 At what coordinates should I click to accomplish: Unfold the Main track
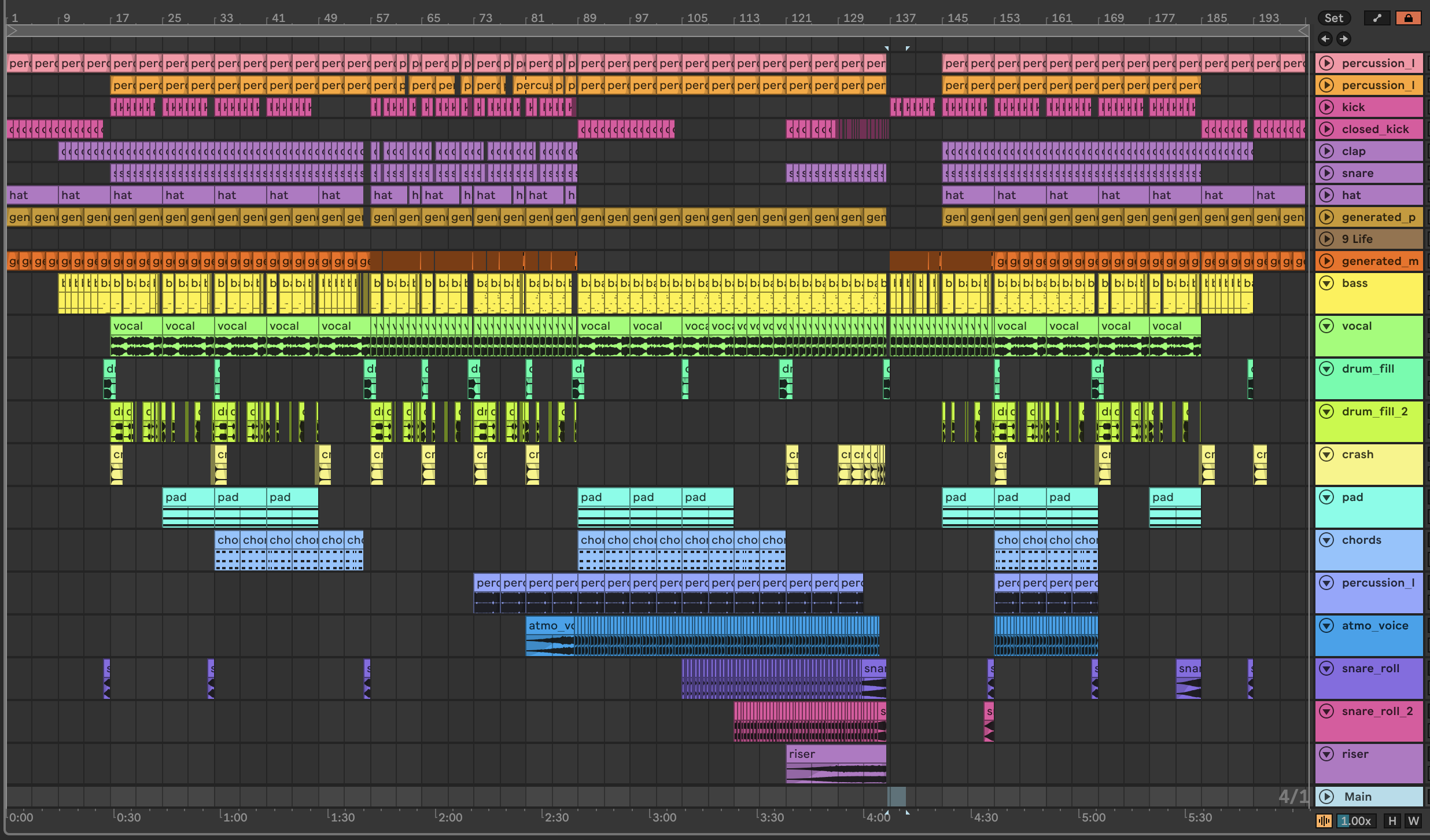(1326, 797)
